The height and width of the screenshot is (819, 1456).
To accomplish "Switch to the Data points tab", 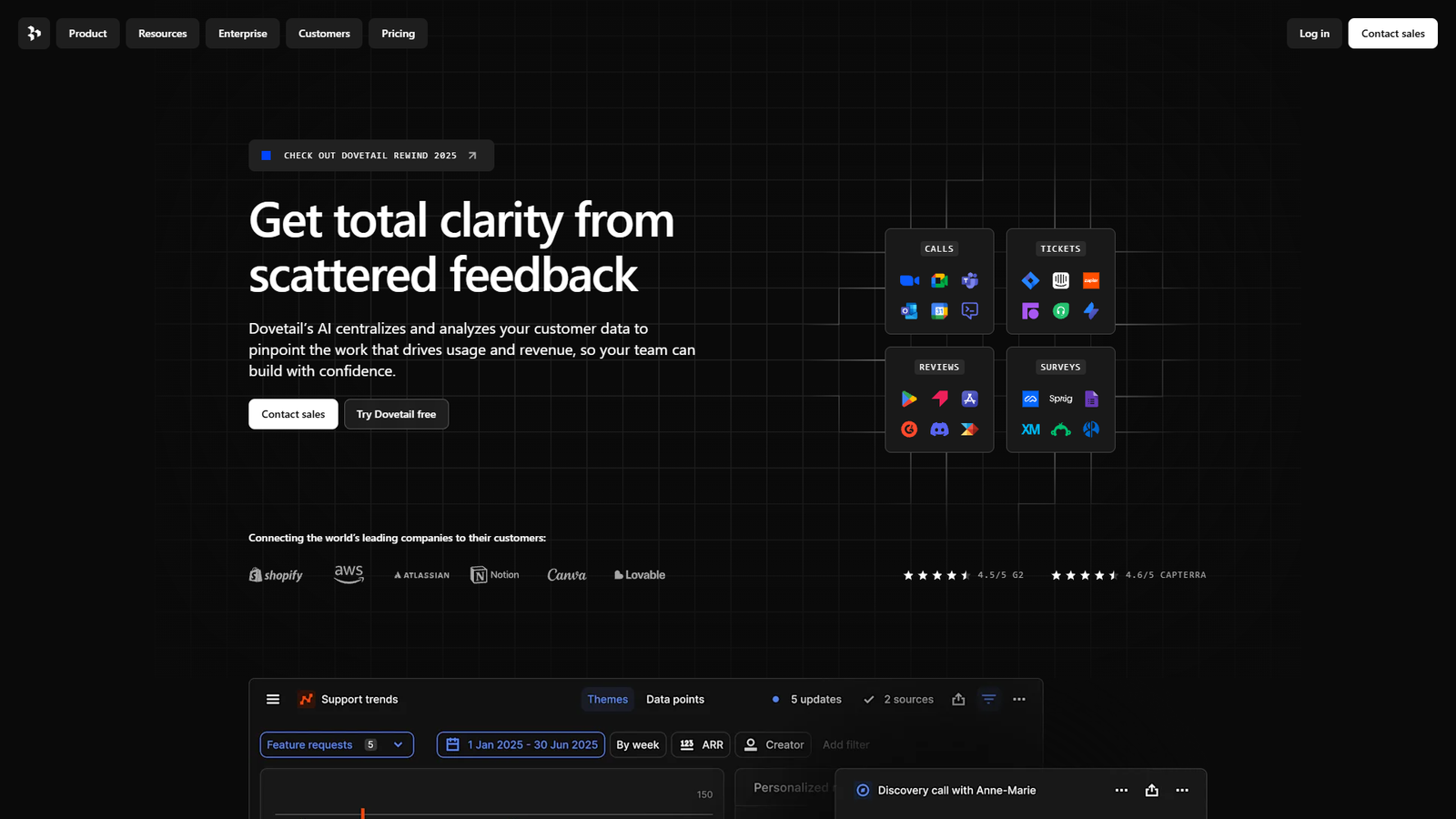I will (x=675, y=700).
